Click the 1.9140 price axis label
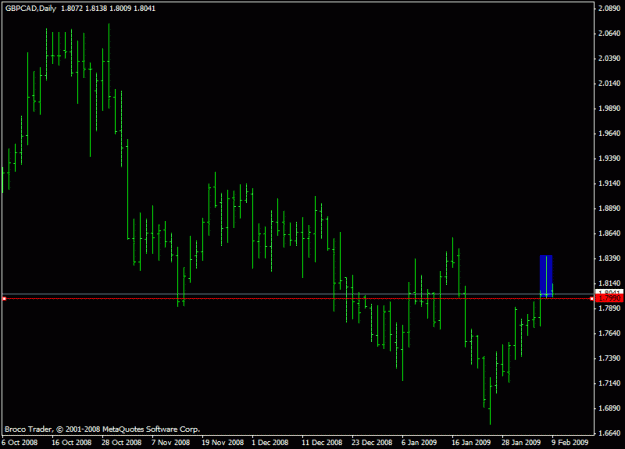 point(609,183)
